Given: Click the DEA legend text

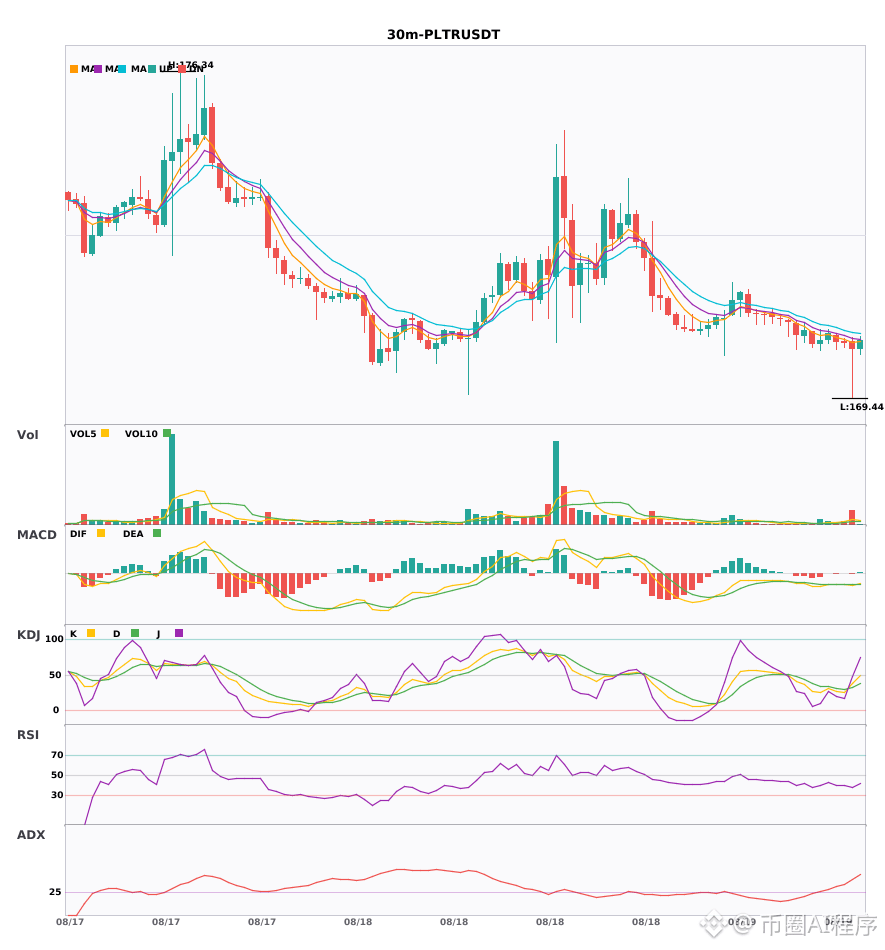Looking at the screenshot, I should tap(133, 534).
